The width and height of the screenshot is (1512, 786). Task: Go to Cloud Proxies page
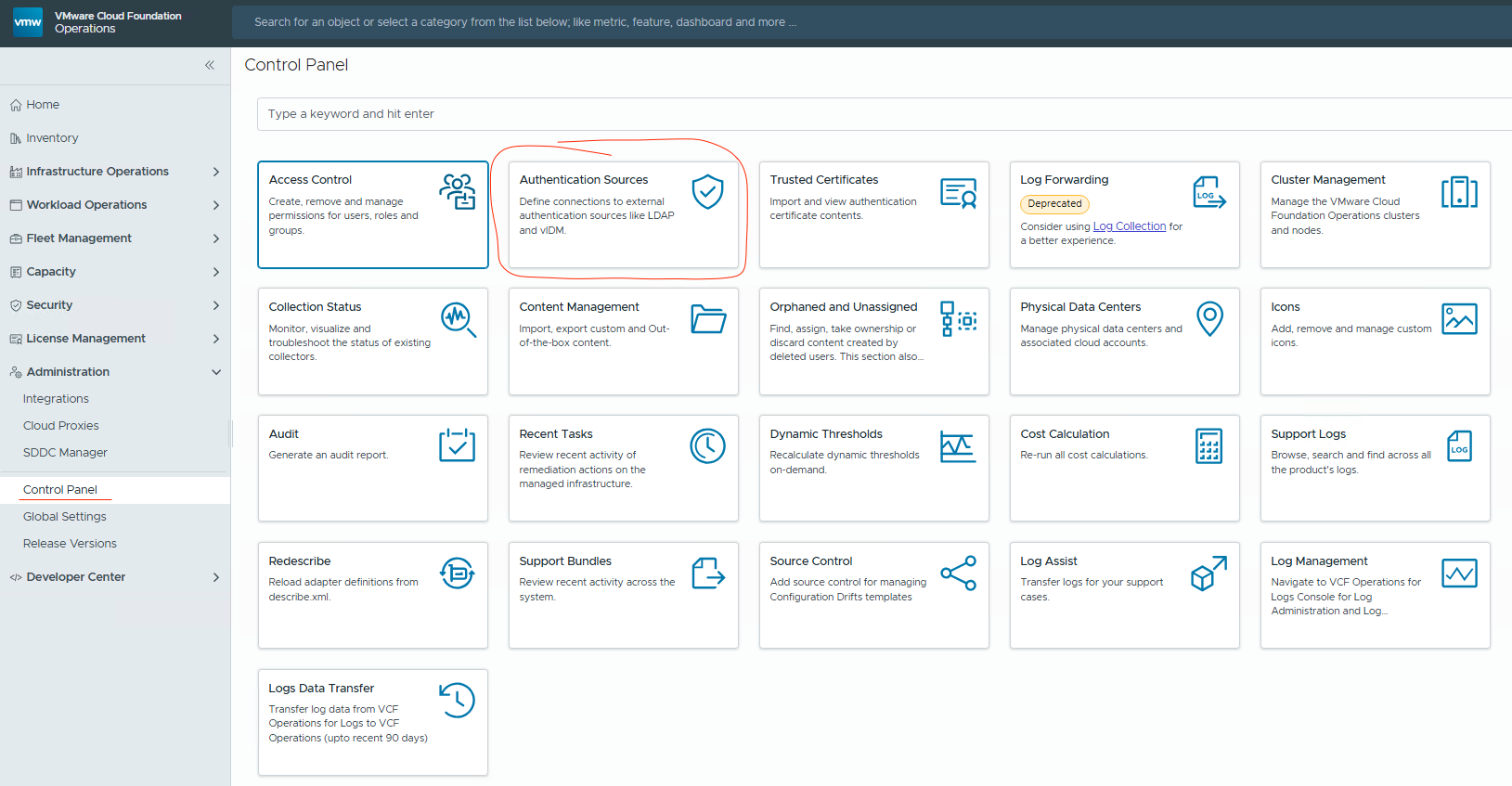[61, 426]
